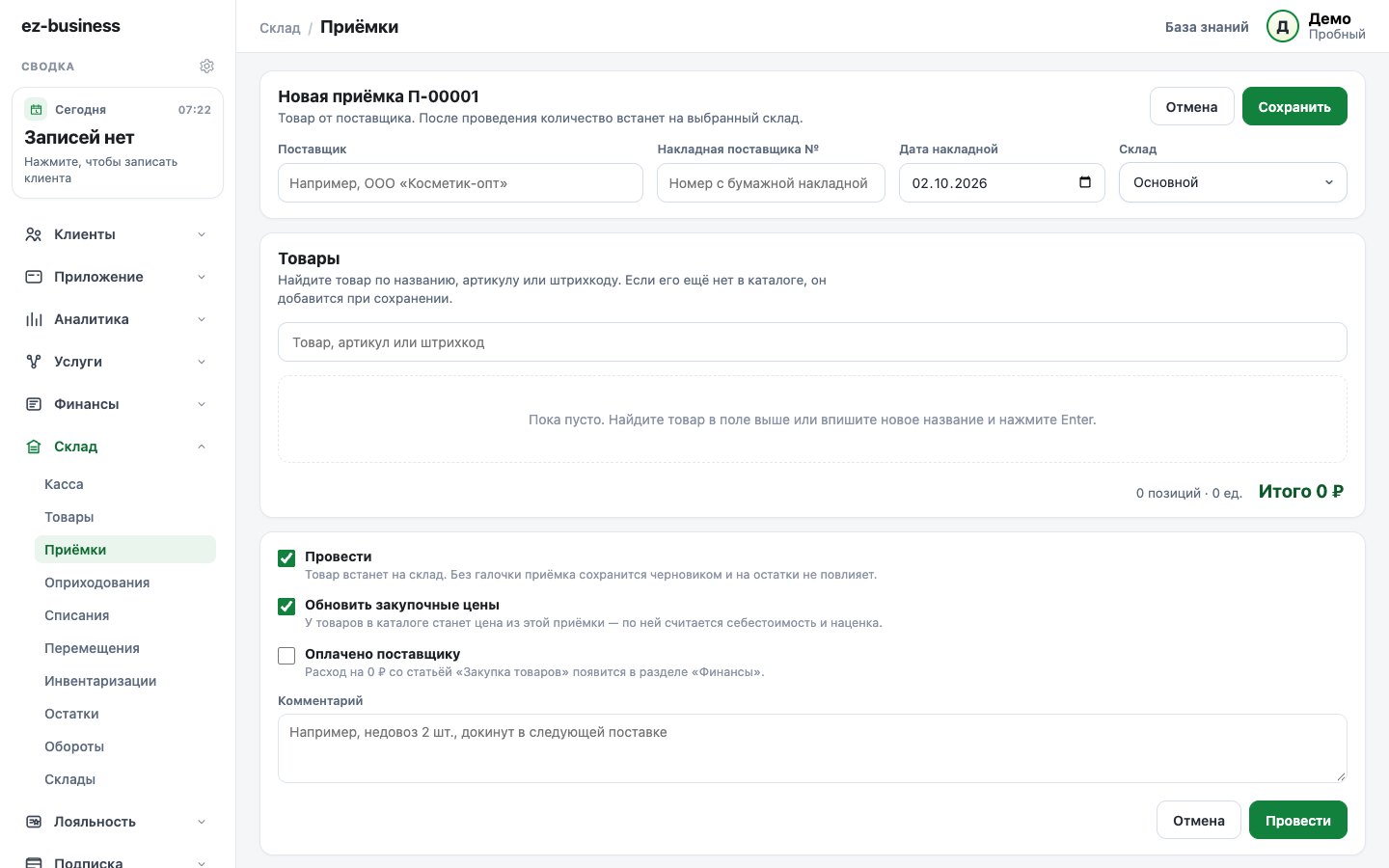
Task: Click the Приложение card icon
Action: pos(34,277)
